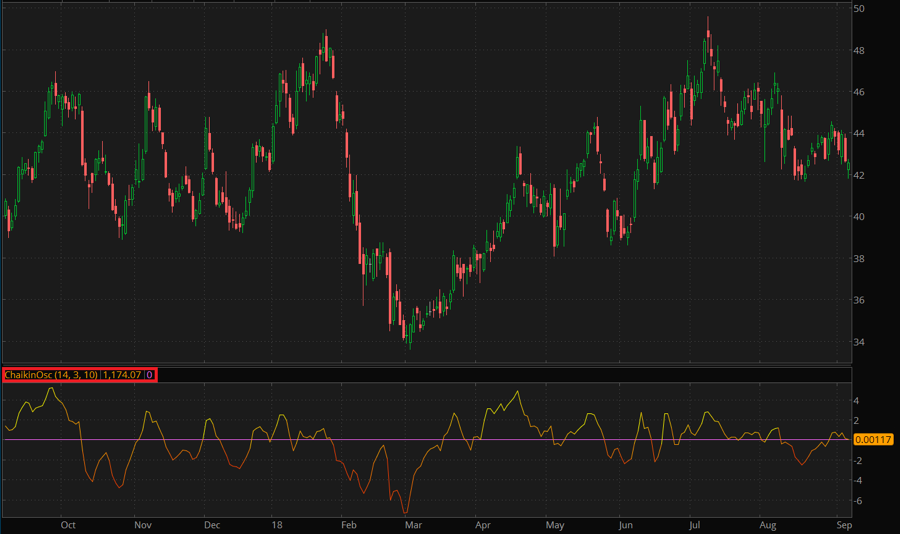Click the Oct label on time axis
The height and width of the screenshot is (534, 900).
pyautogui.click(x=68, y=524)
